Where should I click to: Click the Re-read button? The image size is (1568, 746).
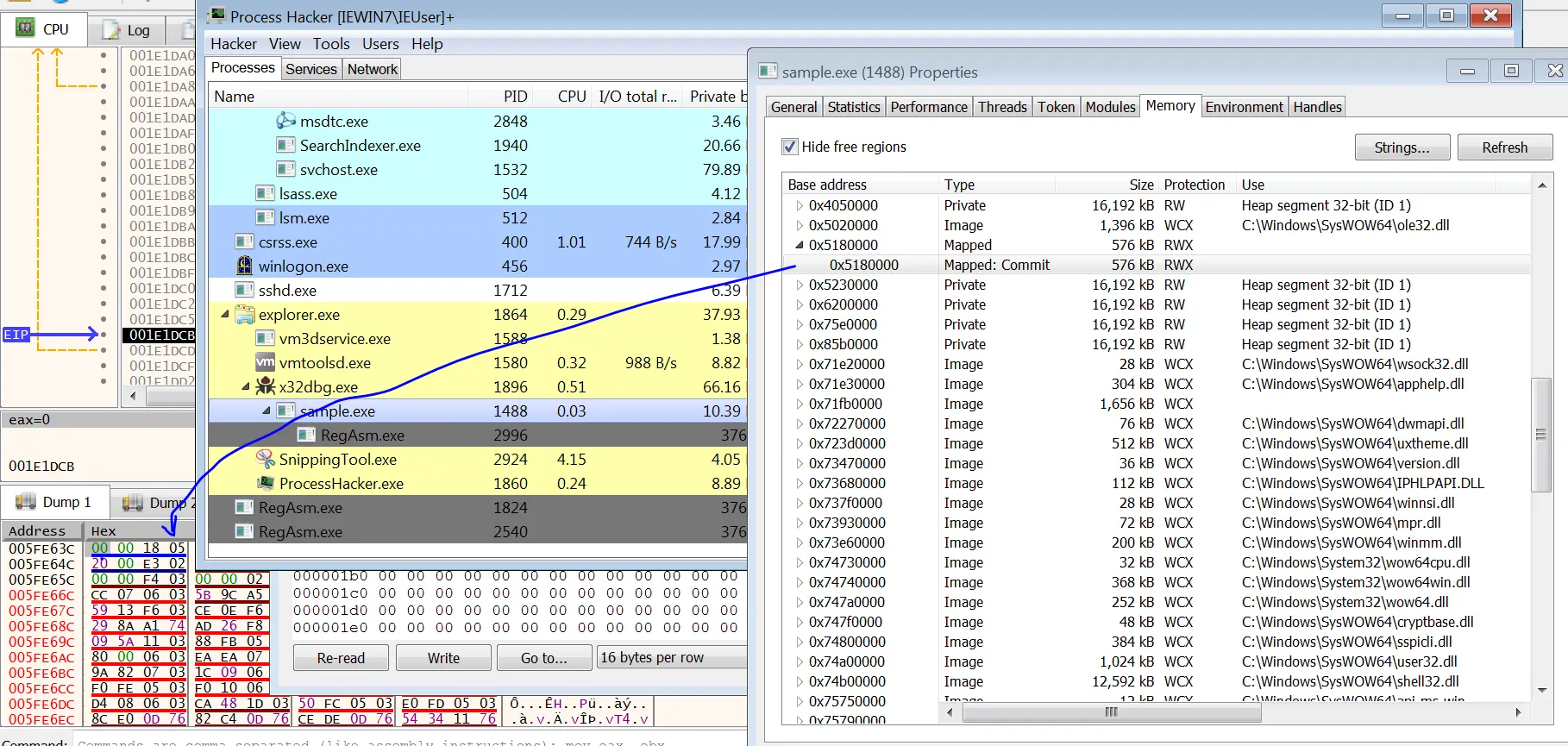pos(341,658)
